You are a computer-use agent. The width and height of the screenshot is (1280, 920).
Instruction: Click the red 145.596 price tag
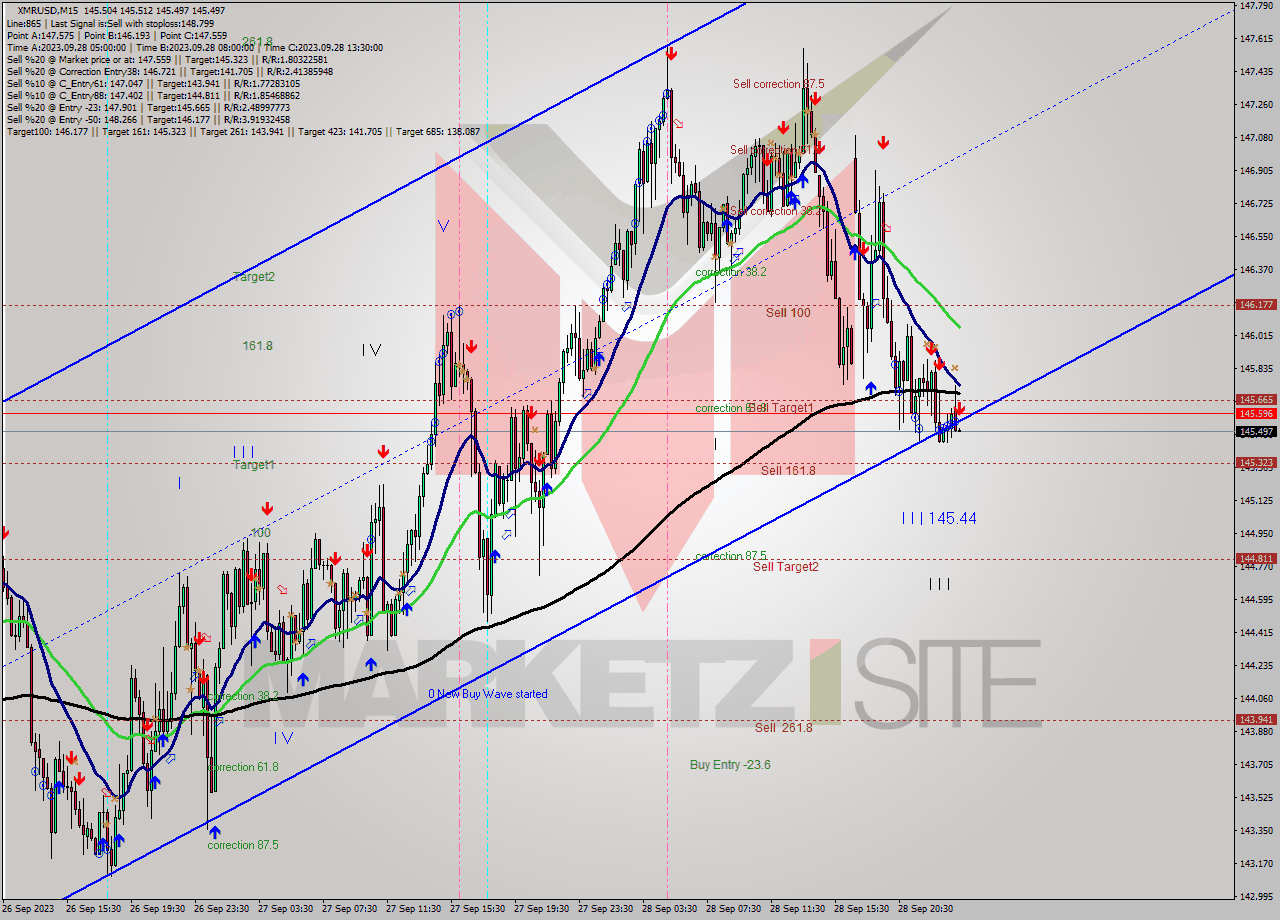(x=1256, y=413)
